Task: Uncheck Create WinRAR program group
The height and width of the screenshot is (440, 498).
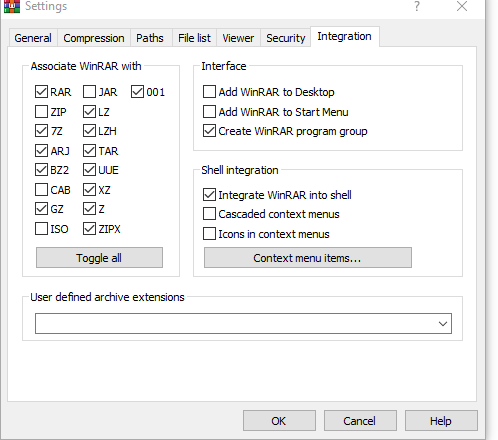Action: click(x=209, y=131)
